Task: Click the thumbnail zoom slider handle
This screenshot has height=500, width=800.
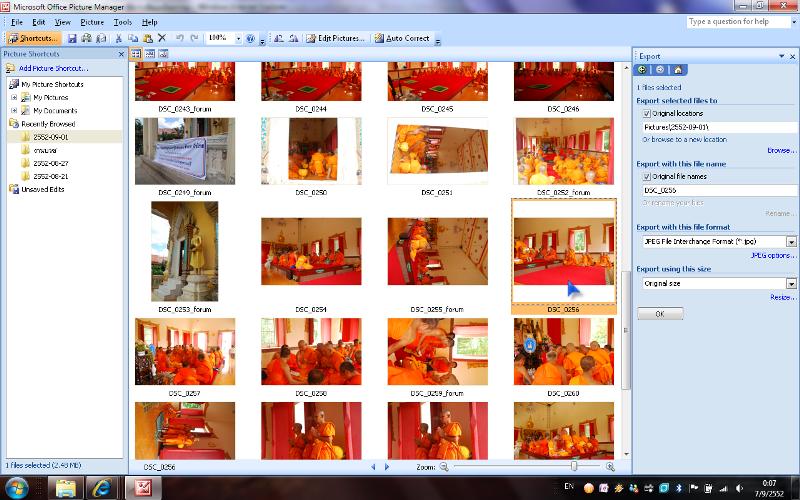Action: [573, 466]
